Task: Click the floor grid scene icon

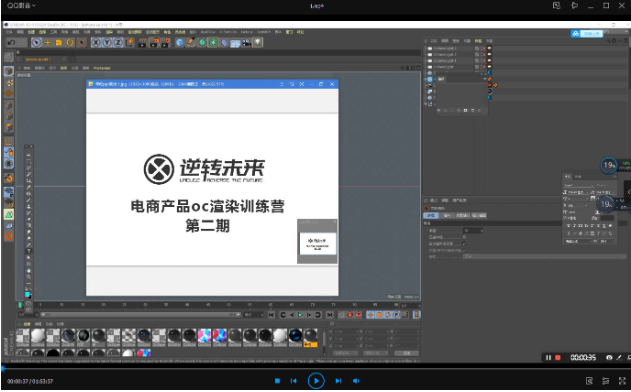Action: coord(235,43)
